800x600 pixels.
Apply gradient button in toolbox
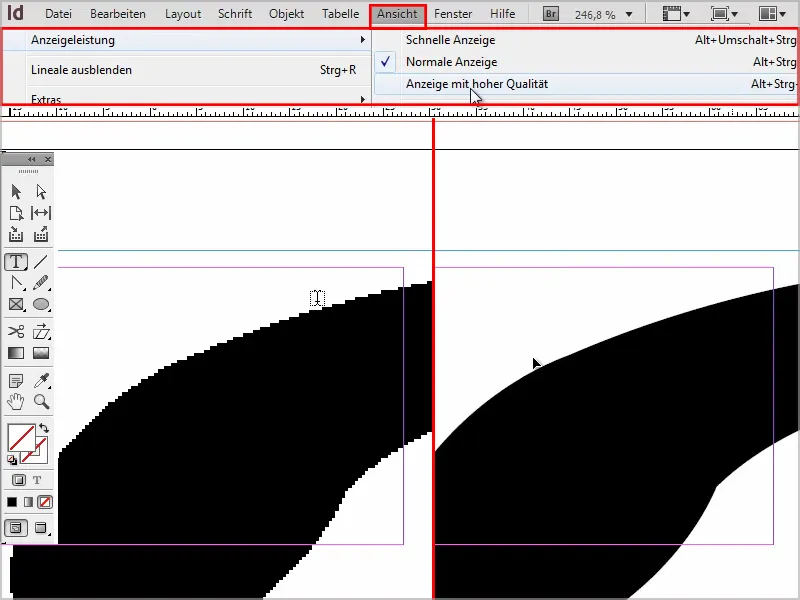click(29, 502)
